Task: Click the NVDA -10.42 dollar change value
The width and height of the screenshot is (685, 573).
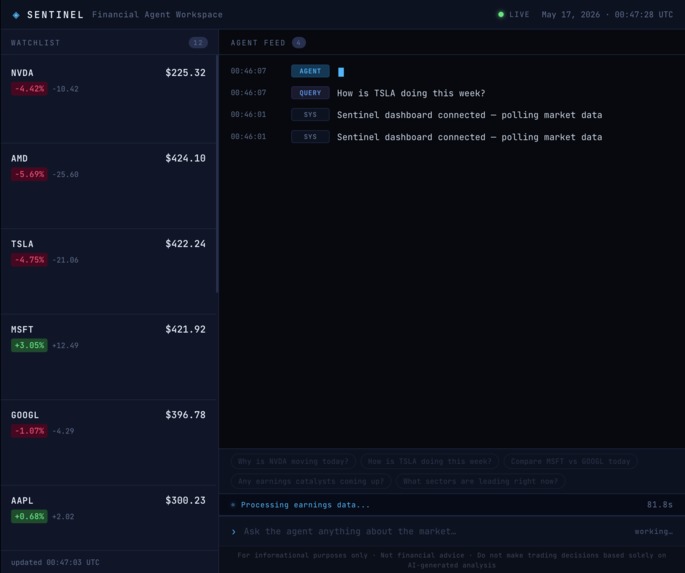Action: tap(66, 89)
